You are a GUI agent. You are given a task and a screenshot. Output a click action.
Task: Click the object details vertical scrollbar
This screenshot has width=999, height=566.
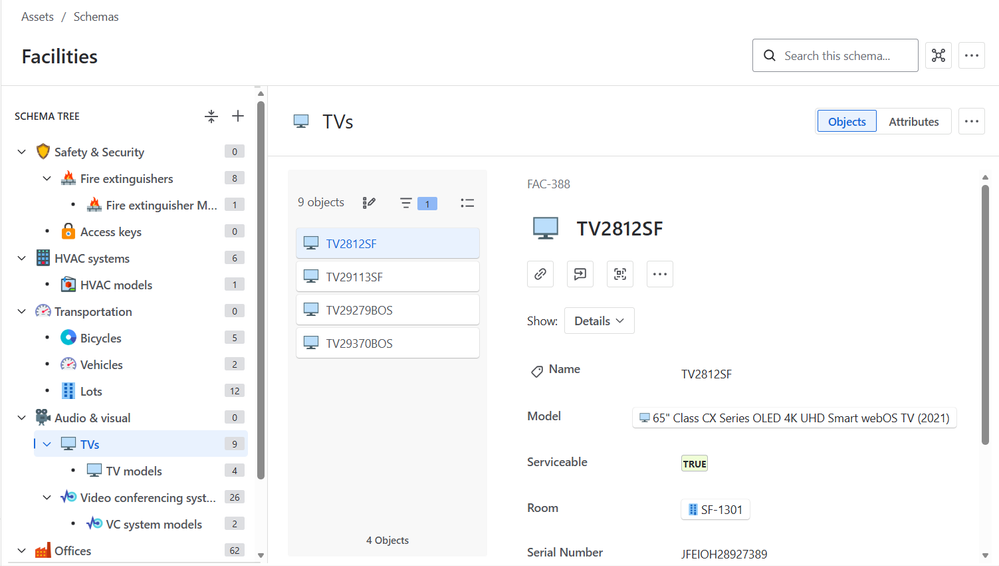pos(985,314)
